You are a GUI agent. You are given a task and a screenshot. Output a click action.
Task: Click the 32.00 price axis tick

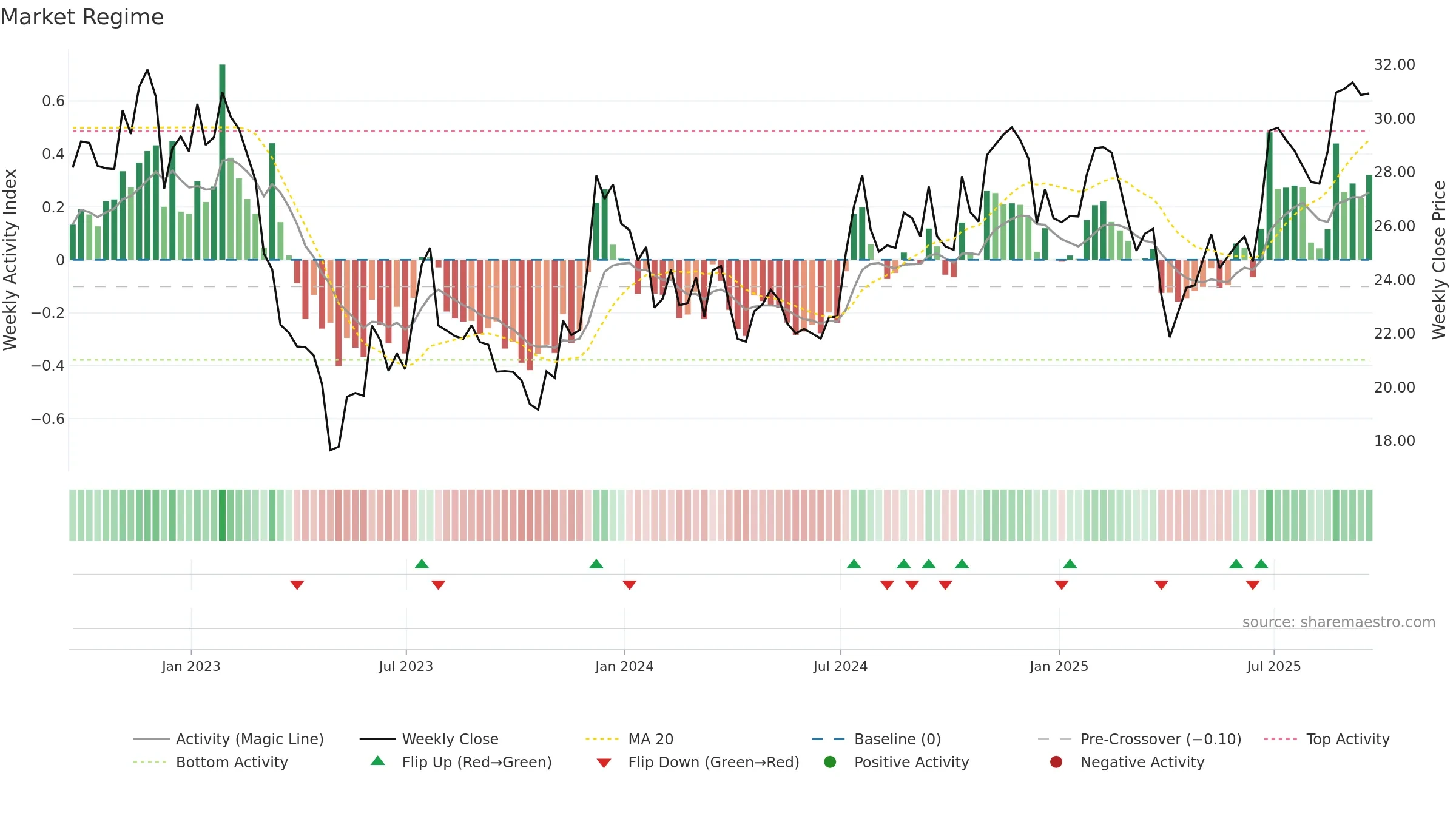pos(1394,65)
